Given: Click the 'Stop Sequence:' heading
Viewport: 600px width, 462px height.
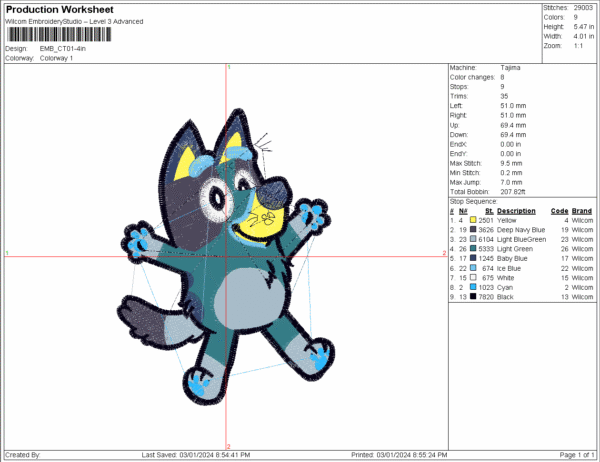Looking at the screenshot, I should coord(473,201).
